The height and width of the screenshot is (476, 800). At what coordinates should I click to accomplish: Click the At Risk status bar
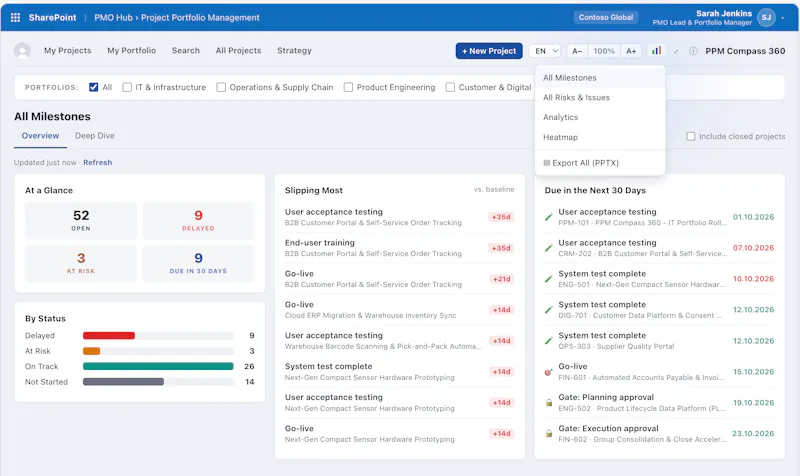tap(158, 351)
